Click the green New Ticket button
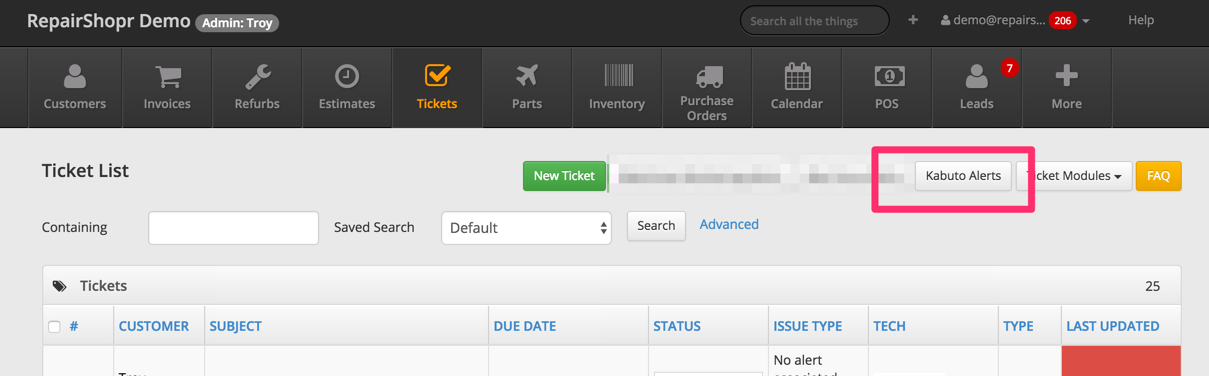 coord(564,176)
